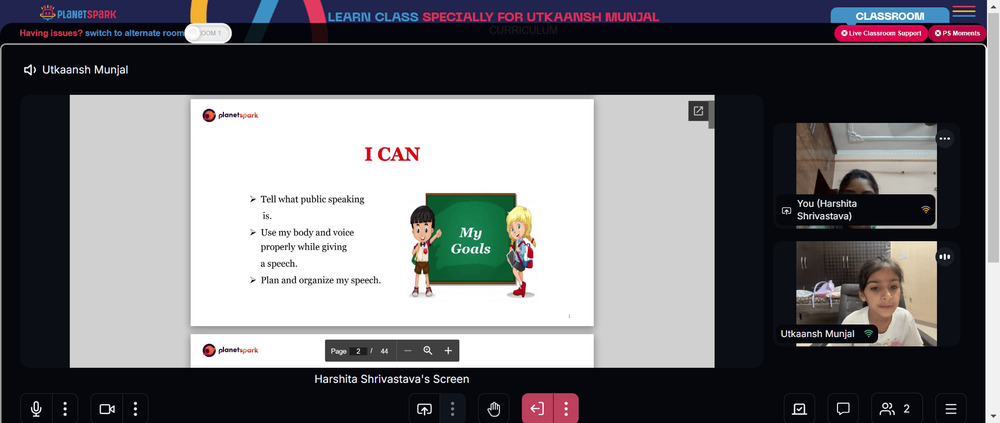The width and height of the screenshot is (1000, 423).
Task: Click the PlanetSpark logo in header
Action: click(x=78, y=12)
